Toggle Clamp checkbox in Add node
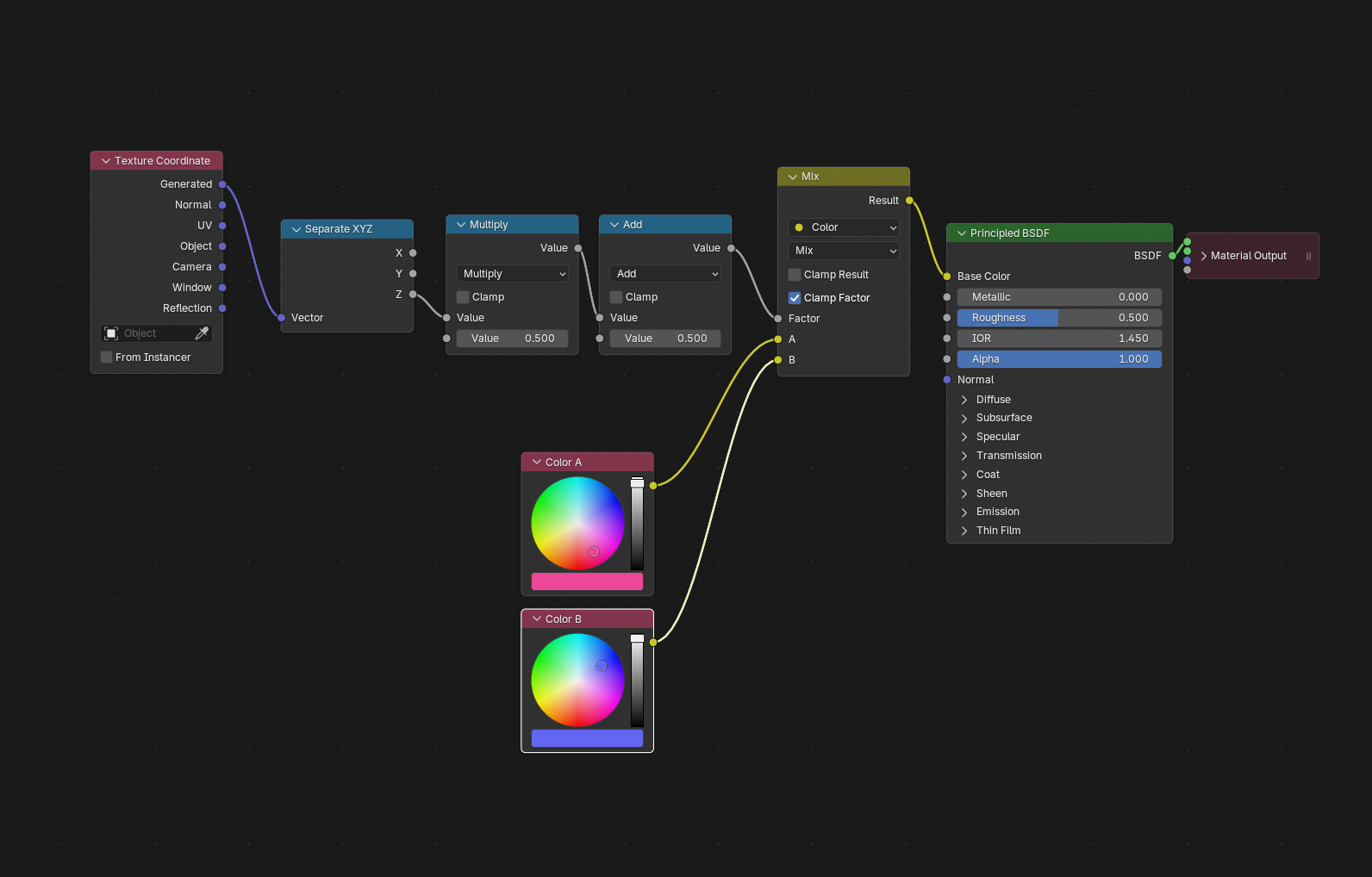The image size is (1372, 877). click(x=616, y=297)
